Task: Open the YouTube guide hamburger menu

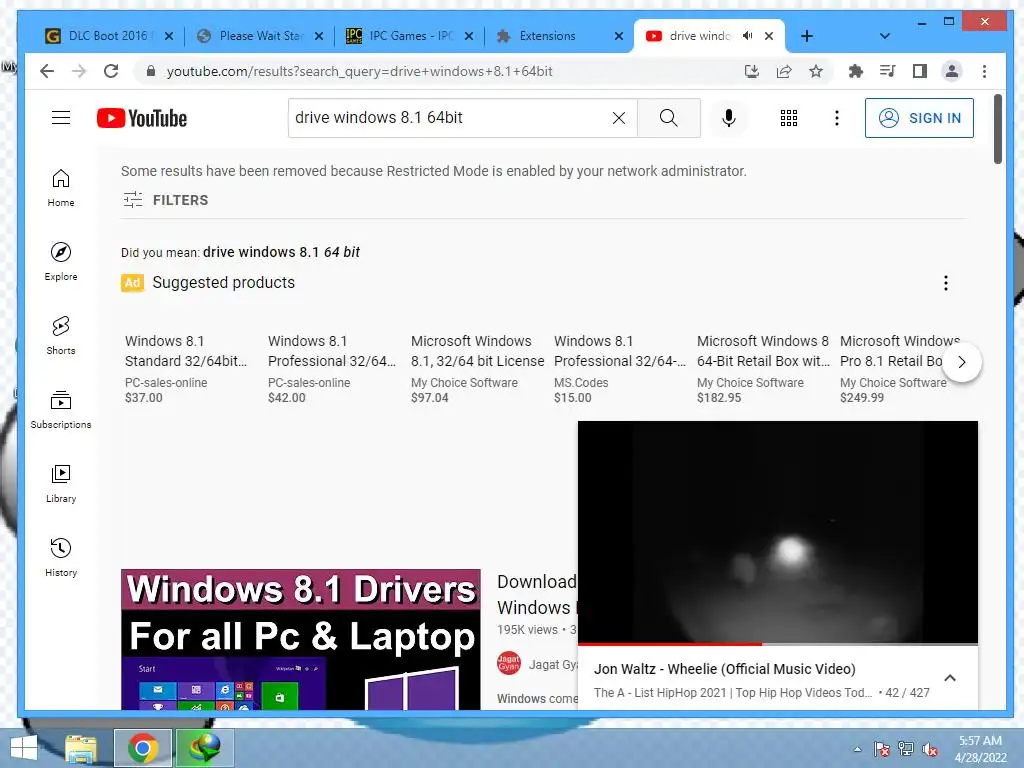Action: 61,118
